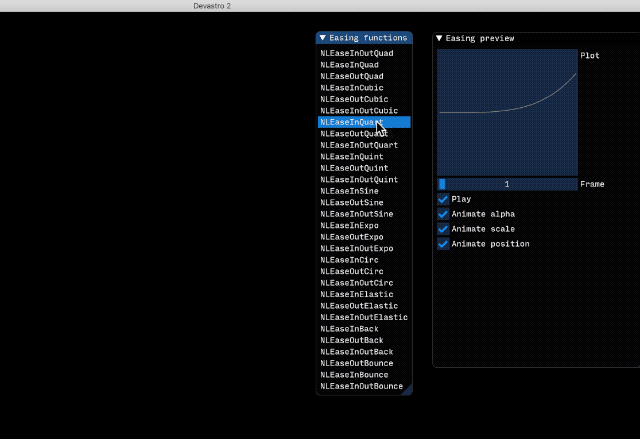The image size is (640, 439).
Task: Click the Frame slider
Action: (x=507, y=184)
